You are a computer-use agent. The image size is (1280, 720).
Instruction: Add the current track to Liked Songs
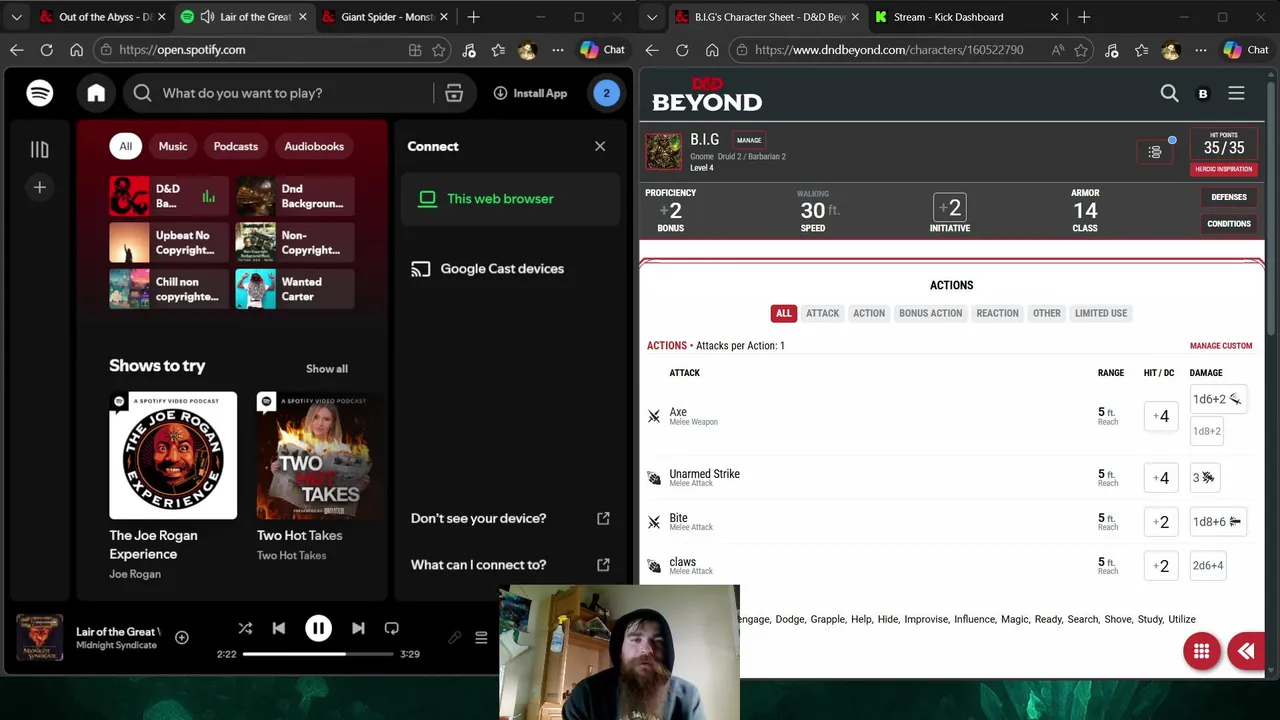click(182, 637)
